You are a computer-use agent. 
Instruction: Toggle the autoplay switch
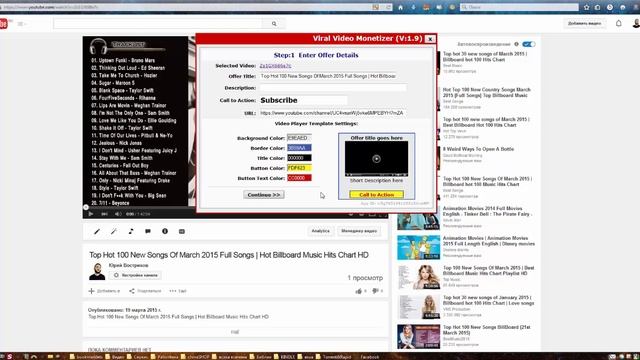coord(529,44)
